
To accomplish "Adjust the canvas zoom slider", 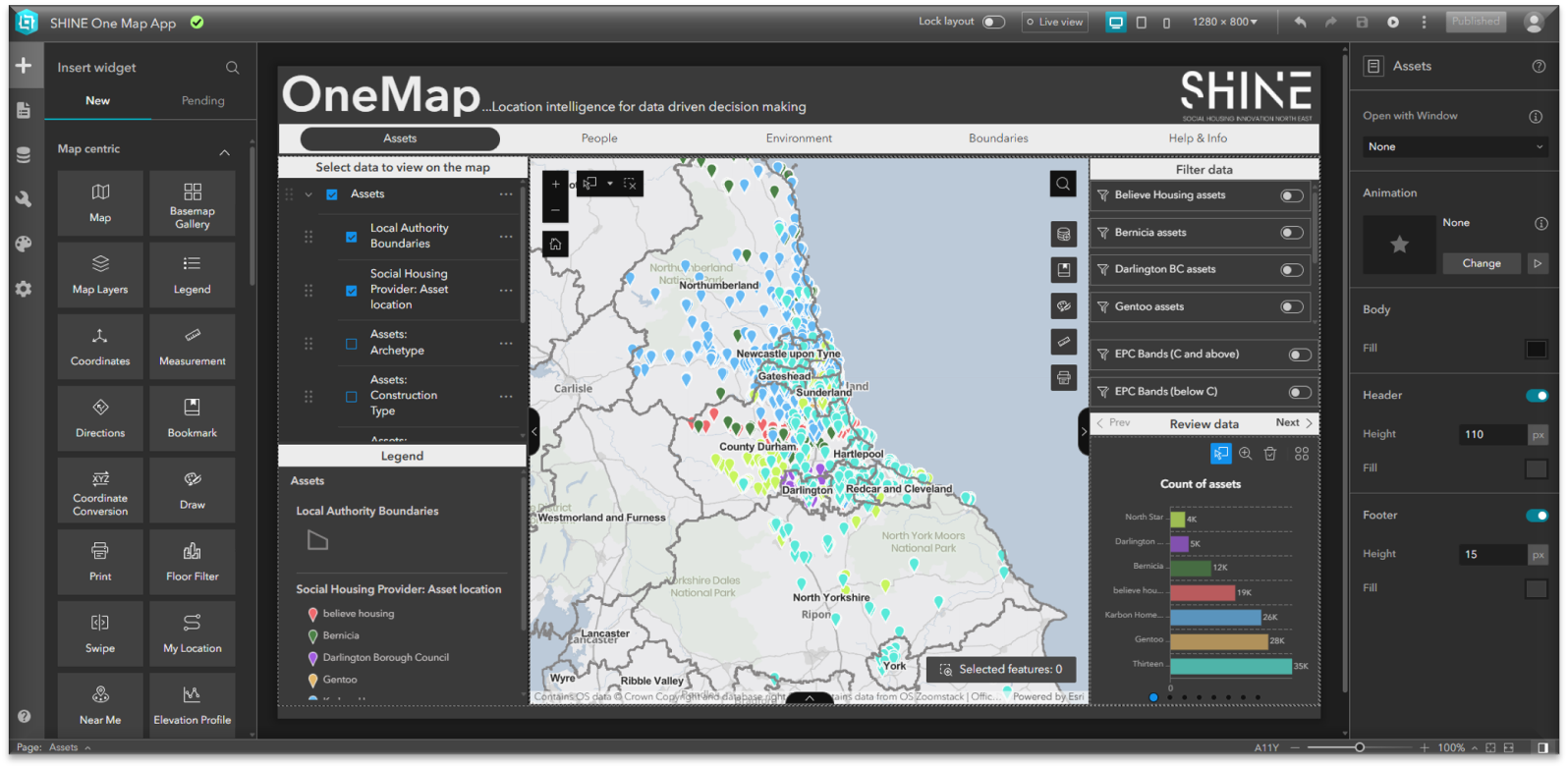I will 1360,748.
